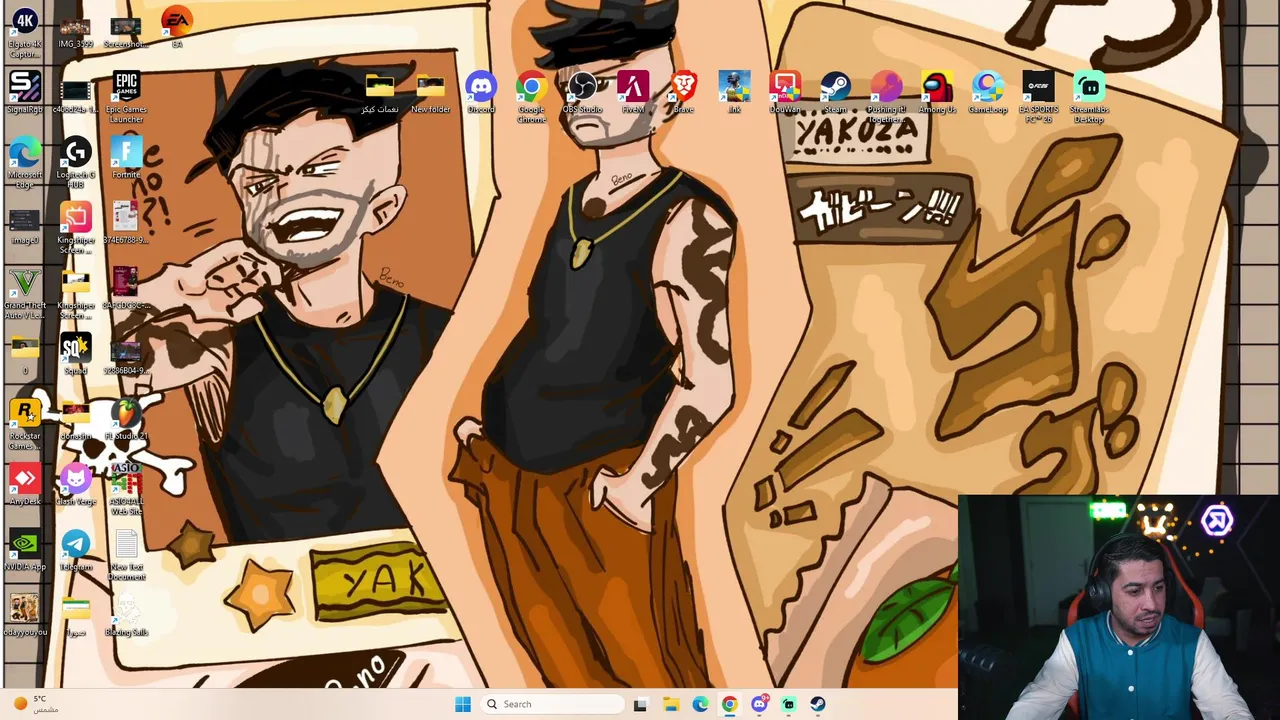Open the DouWan desktop shortcut
Viewport: 1280px width, 720px height.
point(785,93)
